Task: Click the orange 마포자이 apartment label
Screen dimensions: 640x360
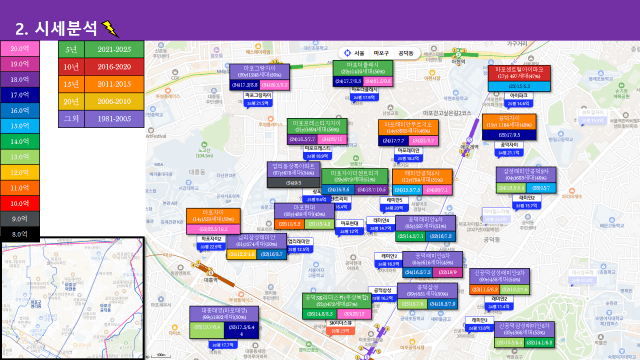Action: 213,216
